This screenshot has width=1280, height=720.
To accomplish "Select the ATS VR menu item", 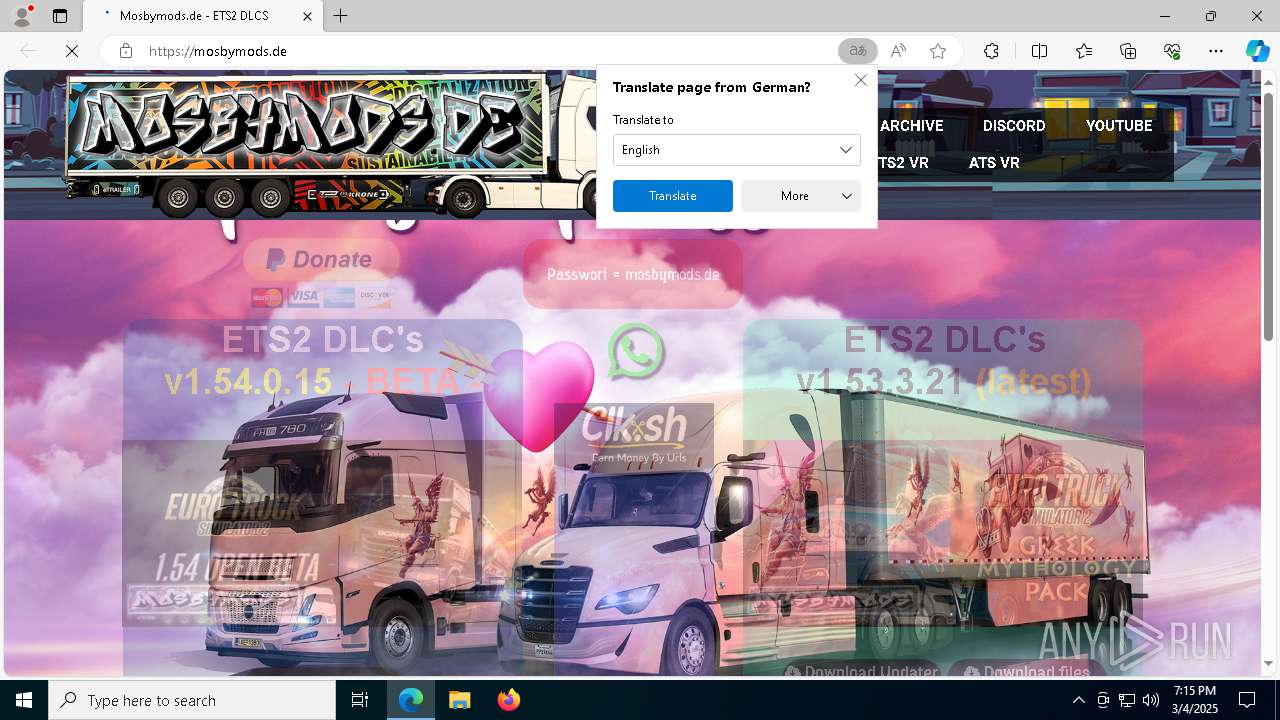I will click(x=994, y=163).
